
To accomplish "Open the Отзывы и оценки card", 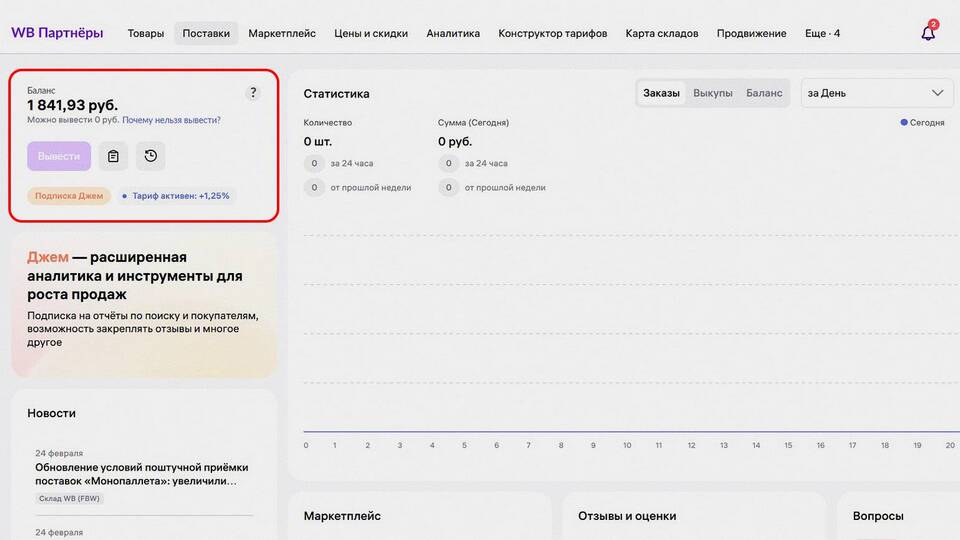I will coord(627,516).
